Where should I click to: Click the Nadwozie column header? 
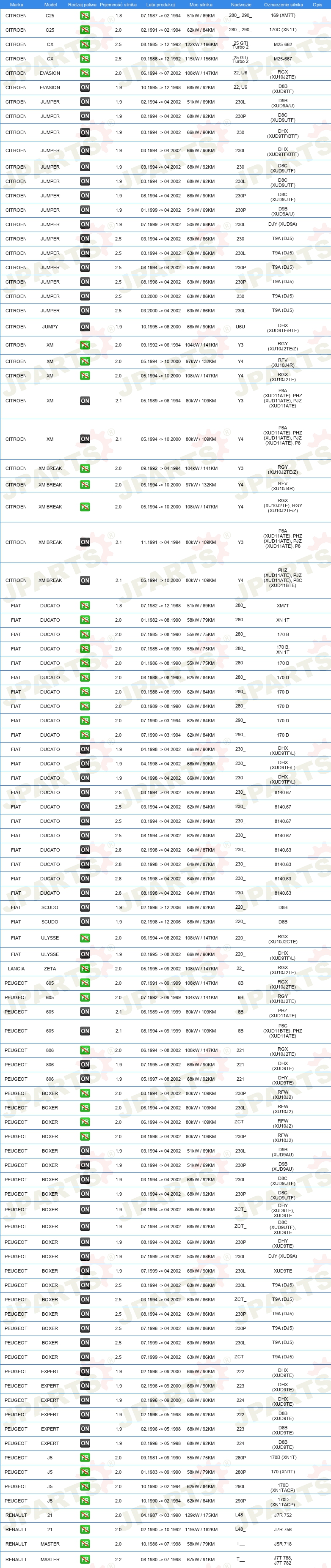(x=241, y=4)
